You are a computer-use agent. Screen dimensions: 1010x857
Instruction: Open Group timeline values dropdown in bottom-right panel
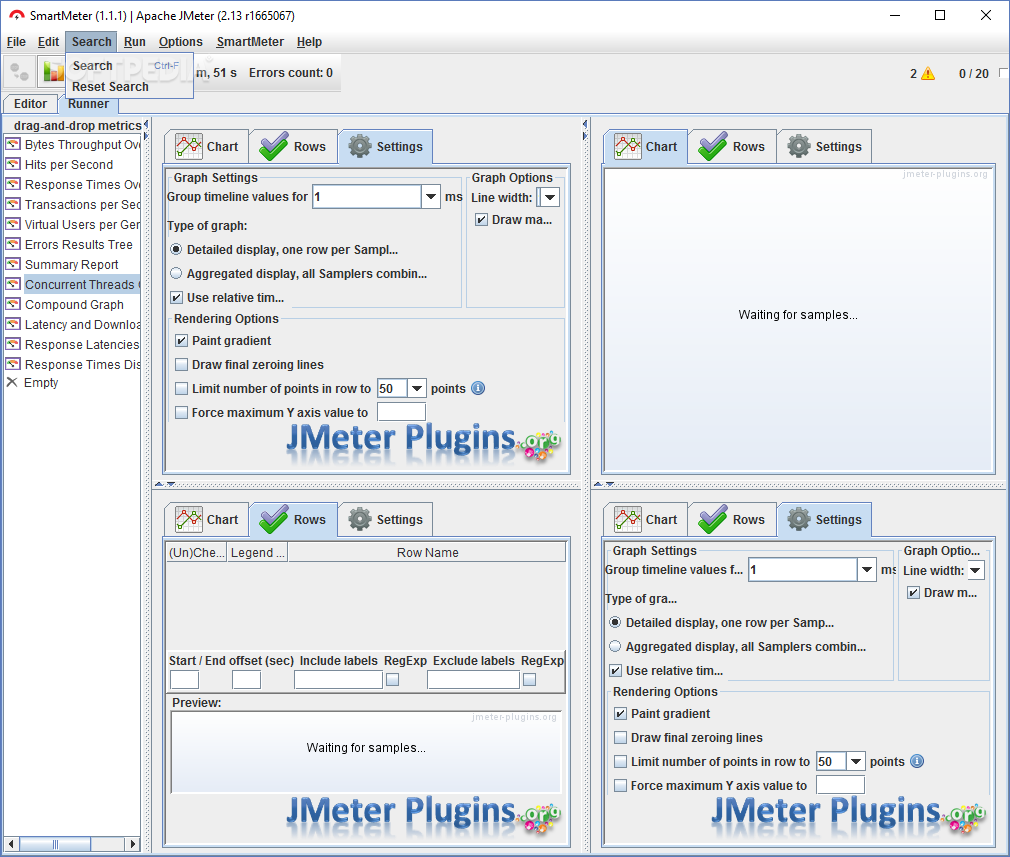(867, 570)
